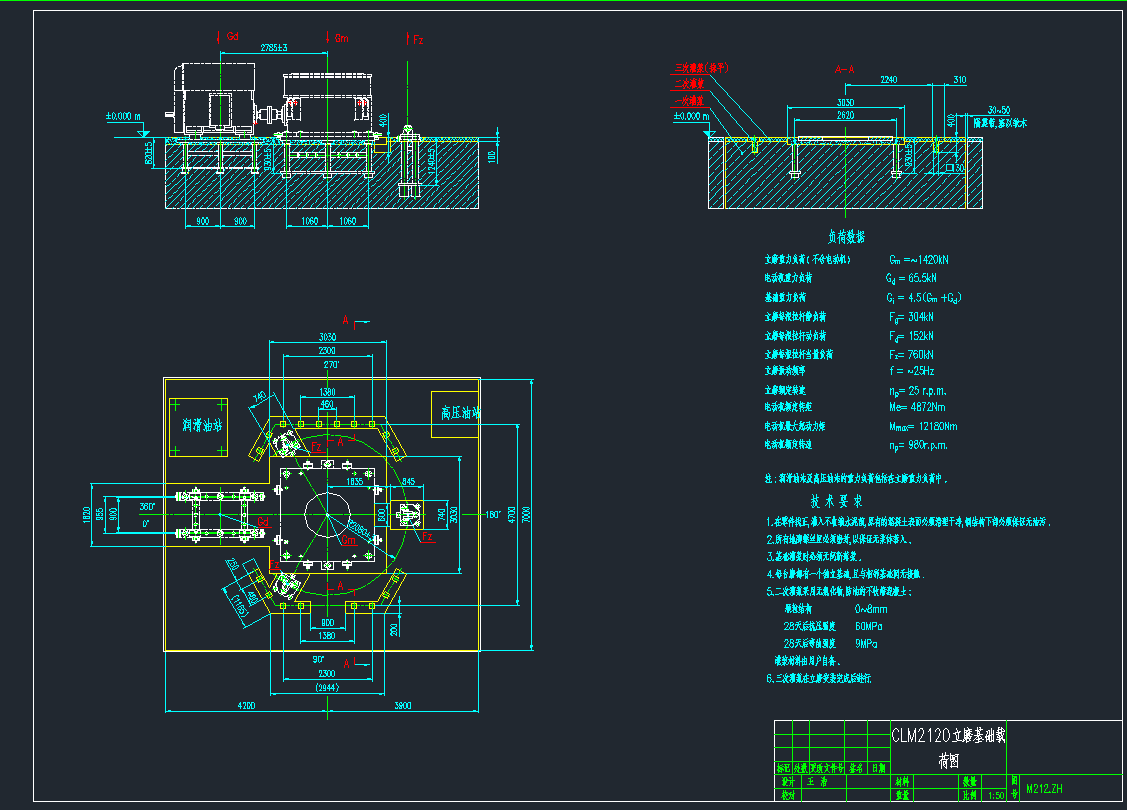
Task: Click the 270° angle label in the plan view
Action: [x=329, y=365]
